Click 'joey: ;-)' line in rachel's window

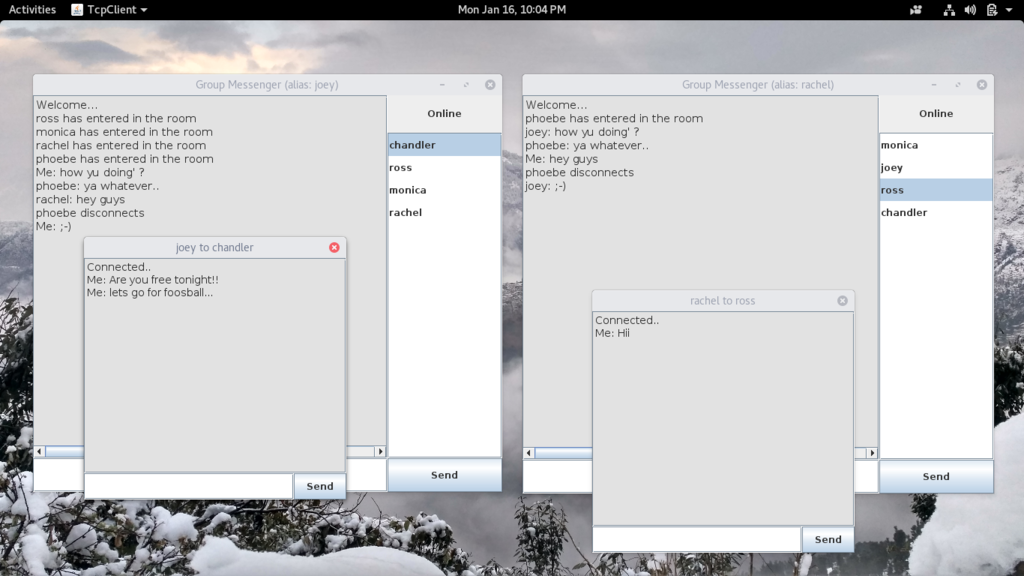[545, 186]
